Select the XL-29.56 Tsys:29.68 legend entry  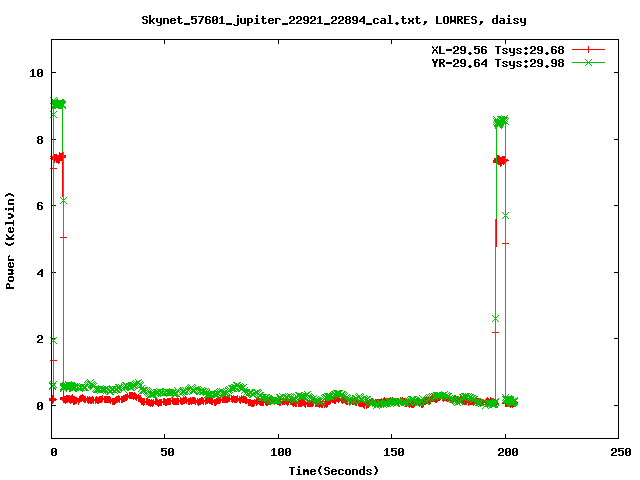coord(498,50)
